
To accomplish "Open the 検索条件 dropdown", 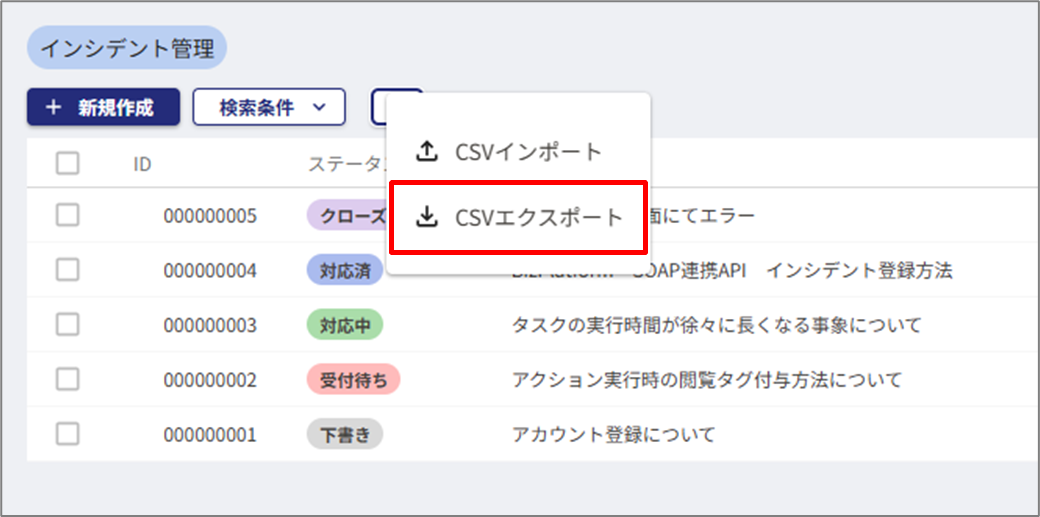I will (x=268, y=108).
